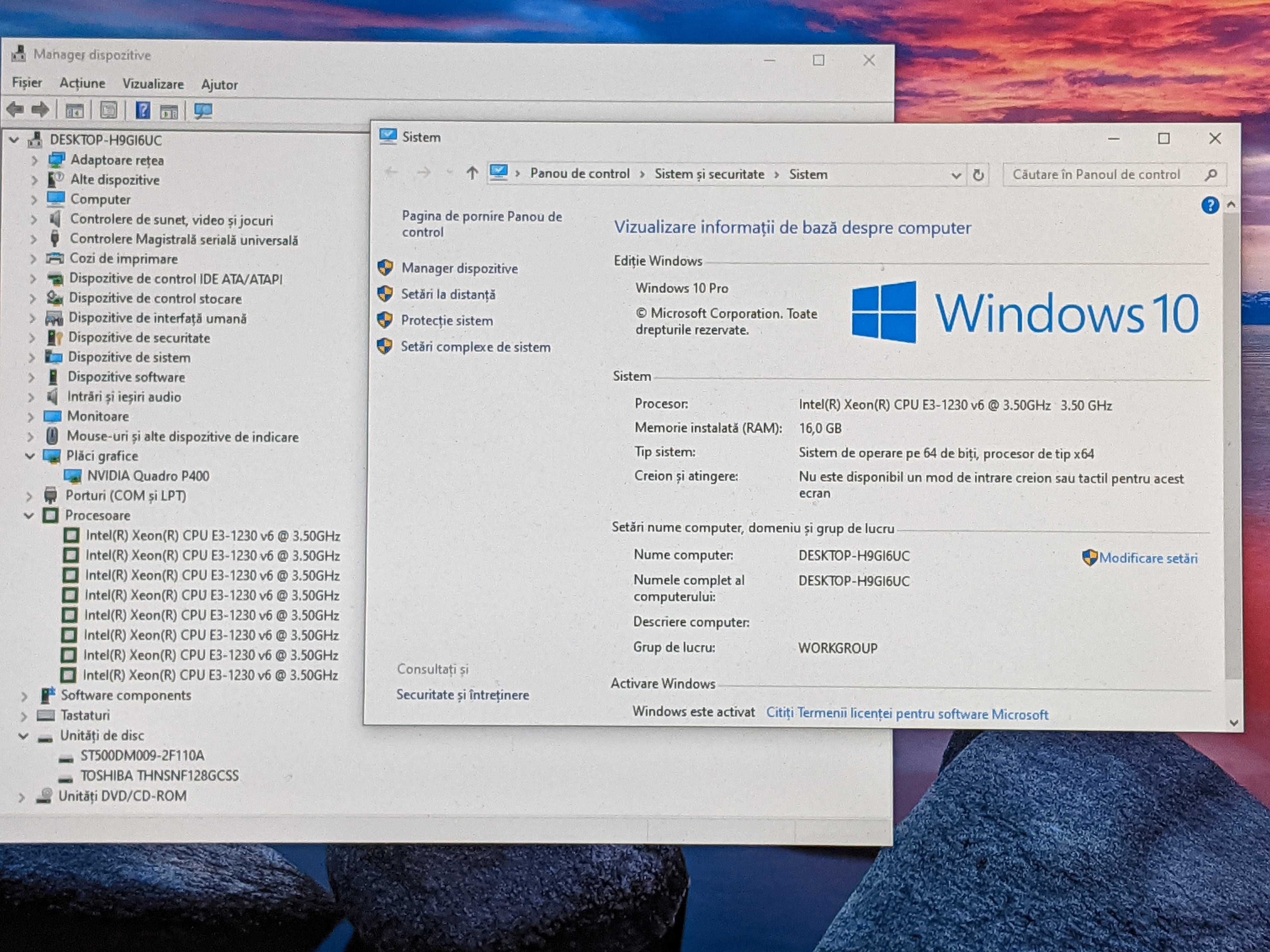Select the first Intel Xeon E3-1230 v6 processor entry
This screenshot has height=952, width=1270.
[x=213, y=535]
